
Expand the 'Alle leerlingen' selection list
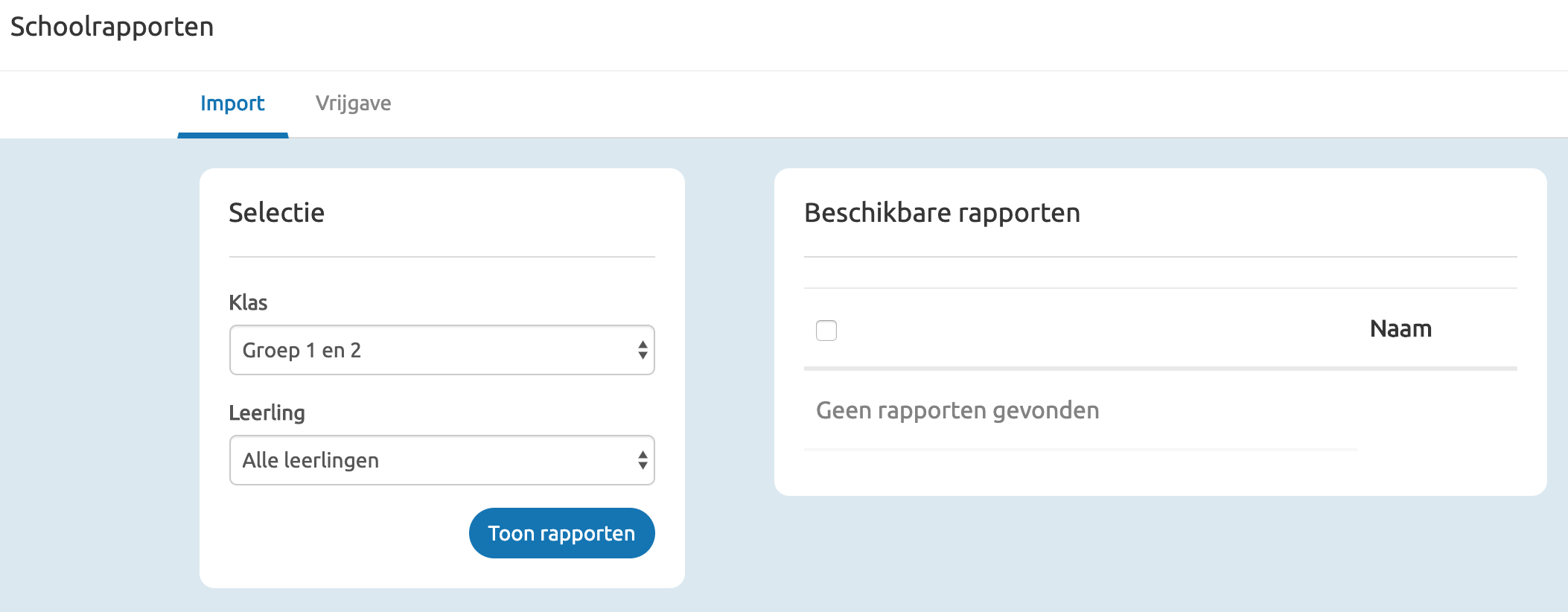[x=442, y=460]
